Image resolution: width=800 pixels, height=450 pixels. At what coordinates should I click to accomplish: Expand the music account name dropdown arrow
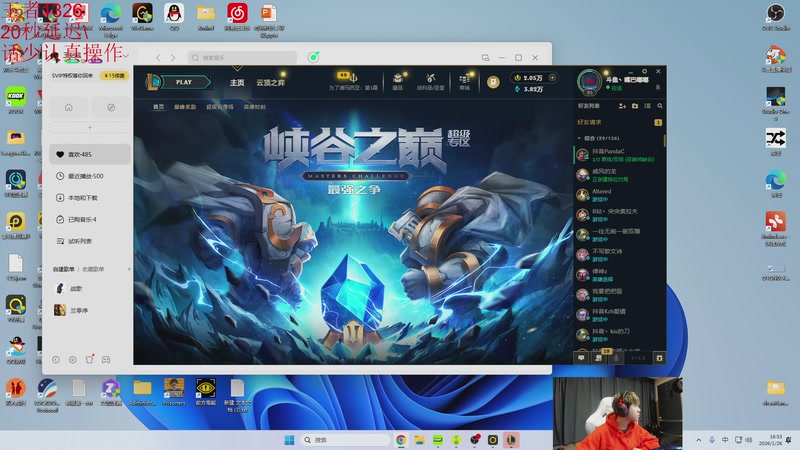[x=126, y=55]
